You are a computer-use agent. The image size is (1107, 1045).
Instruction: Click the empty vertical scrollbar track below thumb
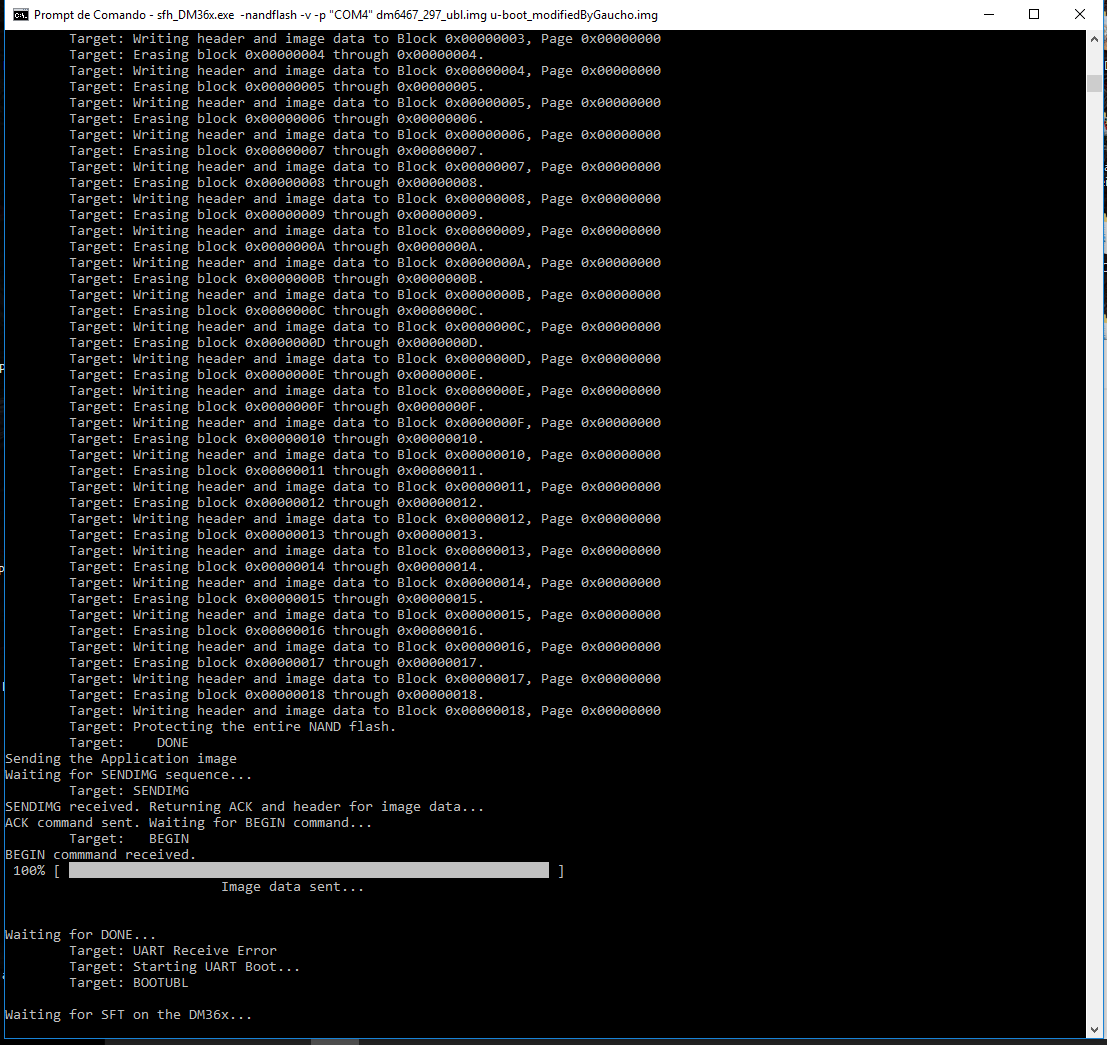point(1094,556)
